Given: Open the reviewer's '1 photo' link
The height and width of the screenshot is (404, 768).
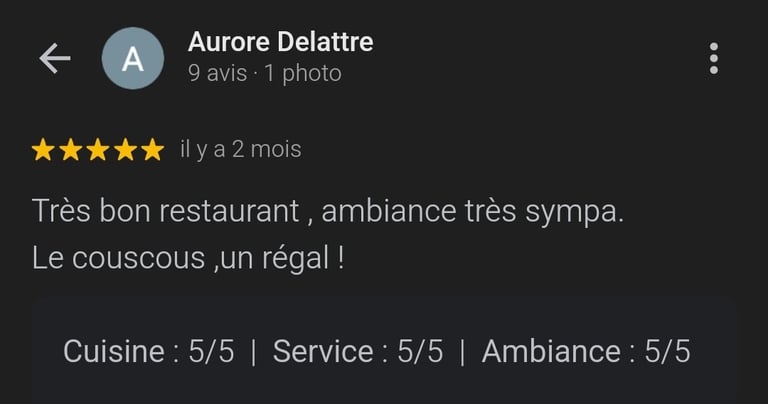Looking at the screenshot, I should (x=303, y=73).
